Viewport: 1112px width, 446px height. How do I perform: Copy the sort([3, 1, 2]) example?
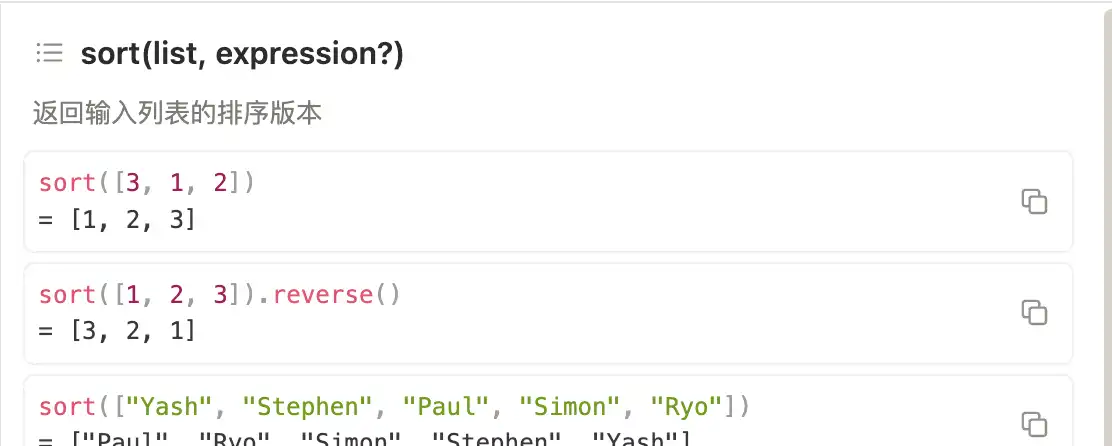pos(1033,200)
